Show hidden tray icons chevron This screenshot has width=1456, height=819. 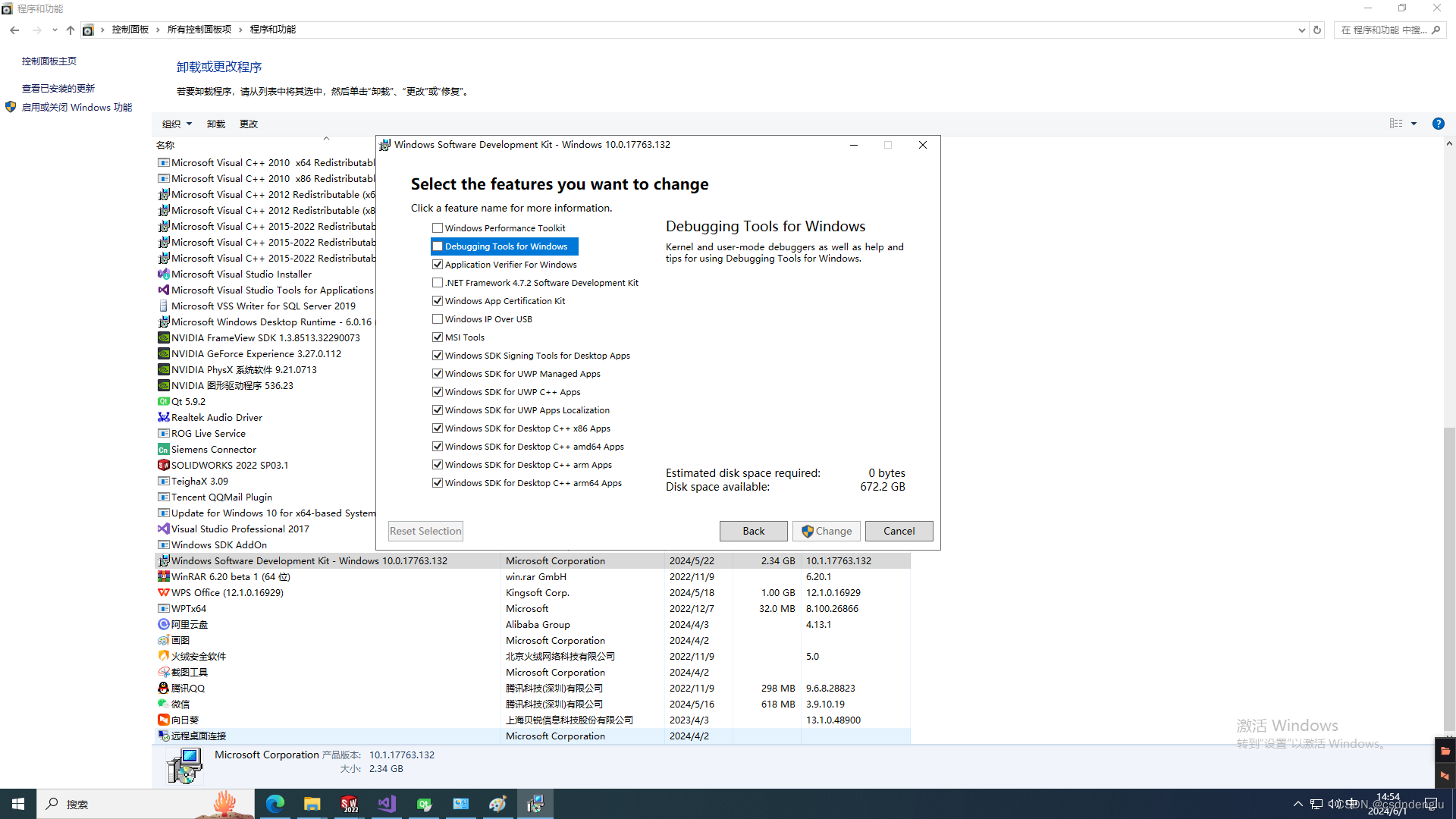1298,804
